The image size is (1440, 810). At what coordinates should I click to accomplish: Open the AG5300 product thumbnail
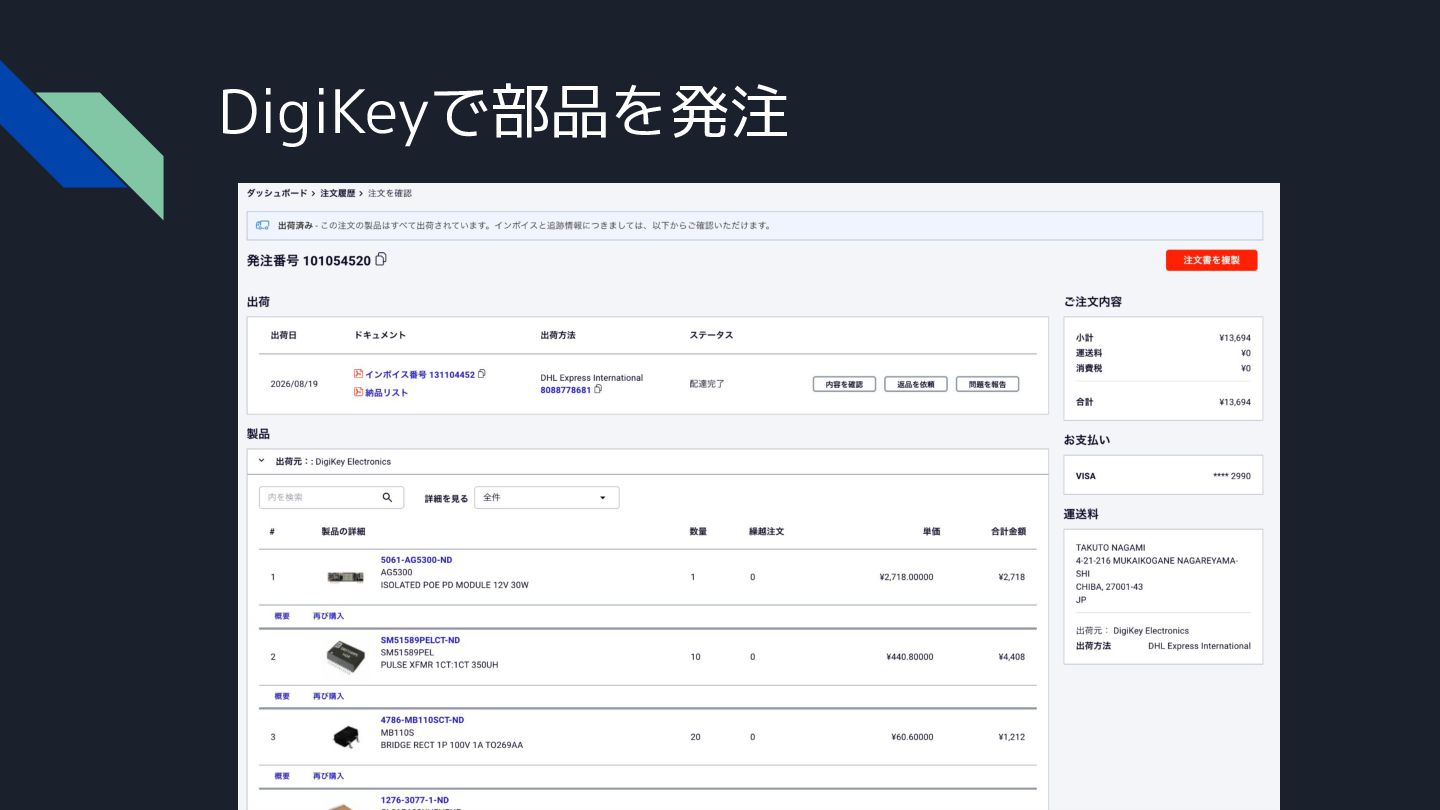[345, 577]
